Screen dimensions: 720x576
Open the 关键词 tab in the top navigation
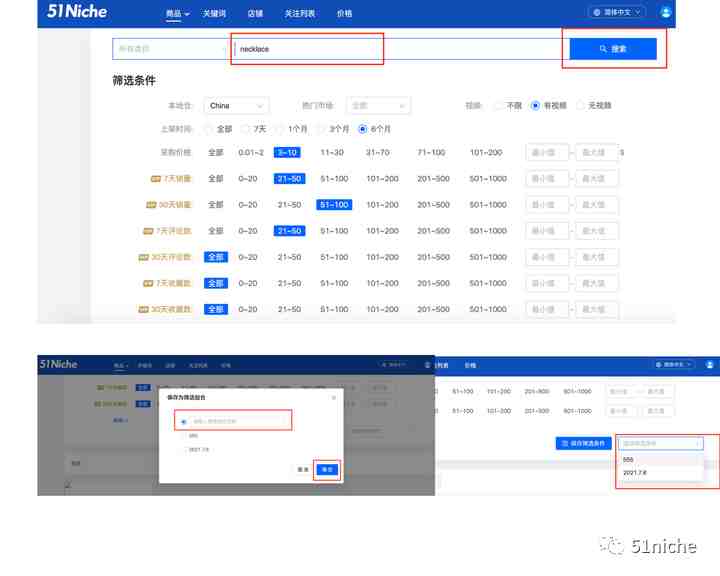(x=214, y=14)
